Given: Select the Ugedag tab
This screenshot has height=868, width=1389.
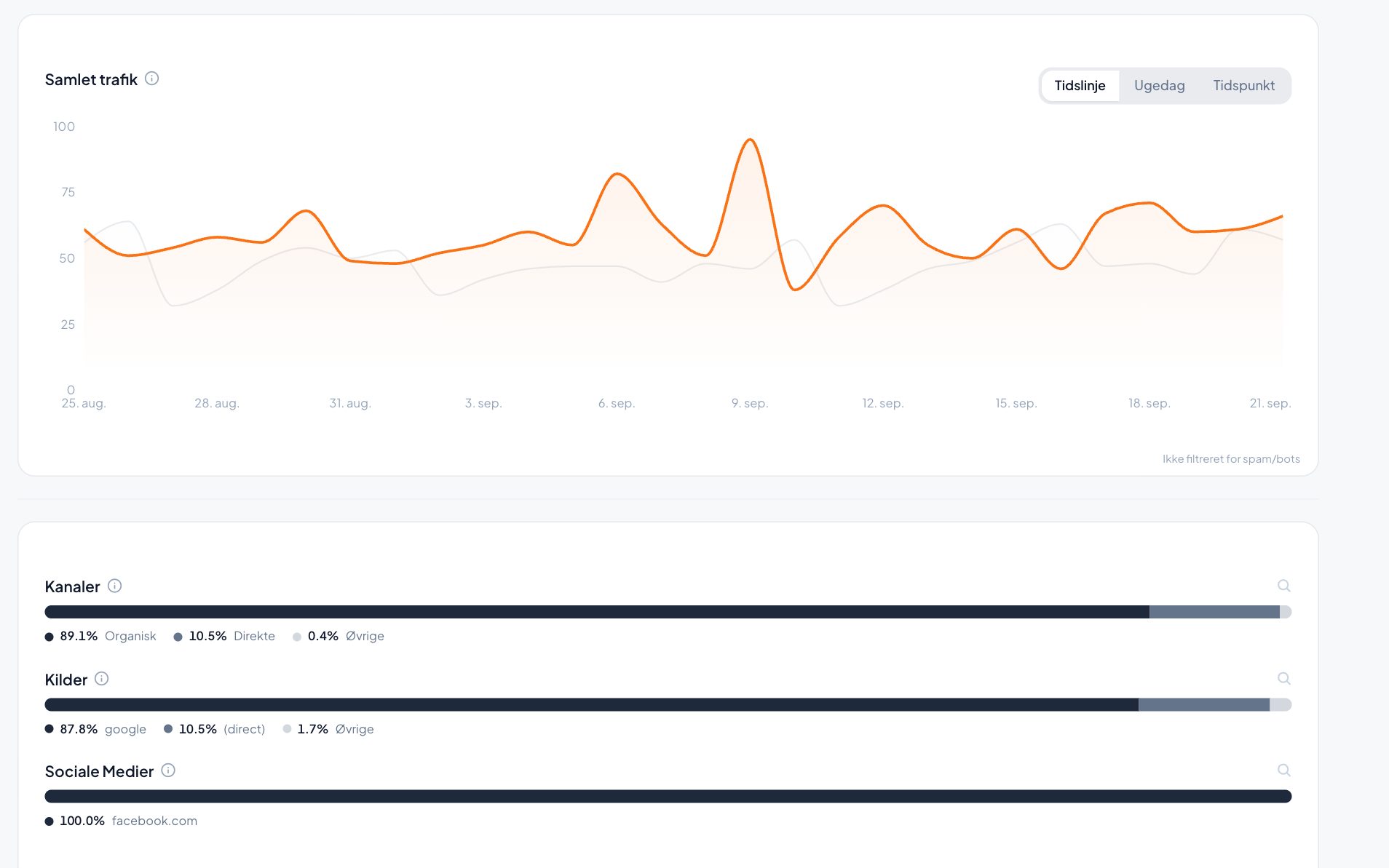Looking at the screenshot, I should [1159, 86].
